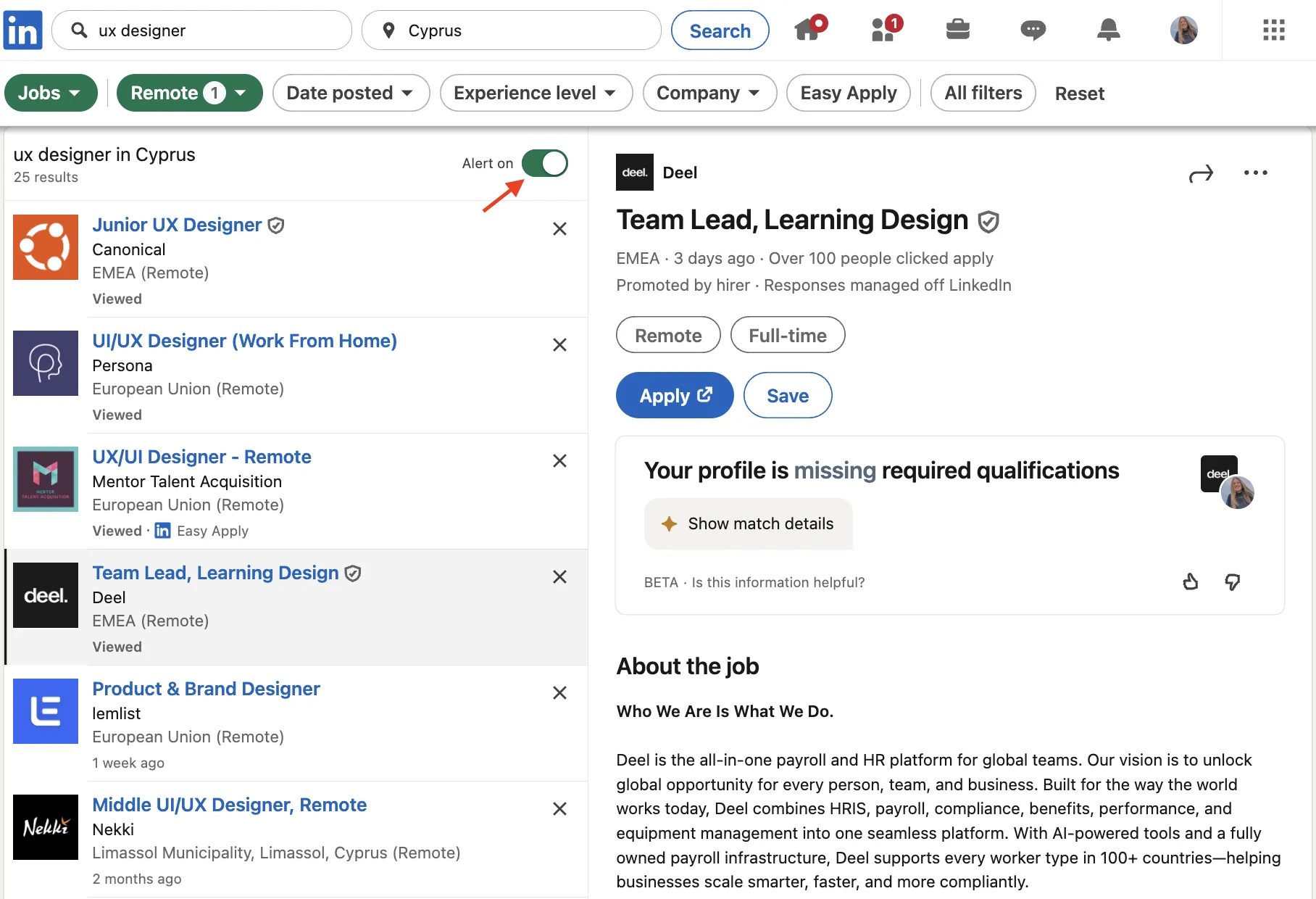Select the Easy Apply filter
1316x899 pixels.
coord(849,93)
